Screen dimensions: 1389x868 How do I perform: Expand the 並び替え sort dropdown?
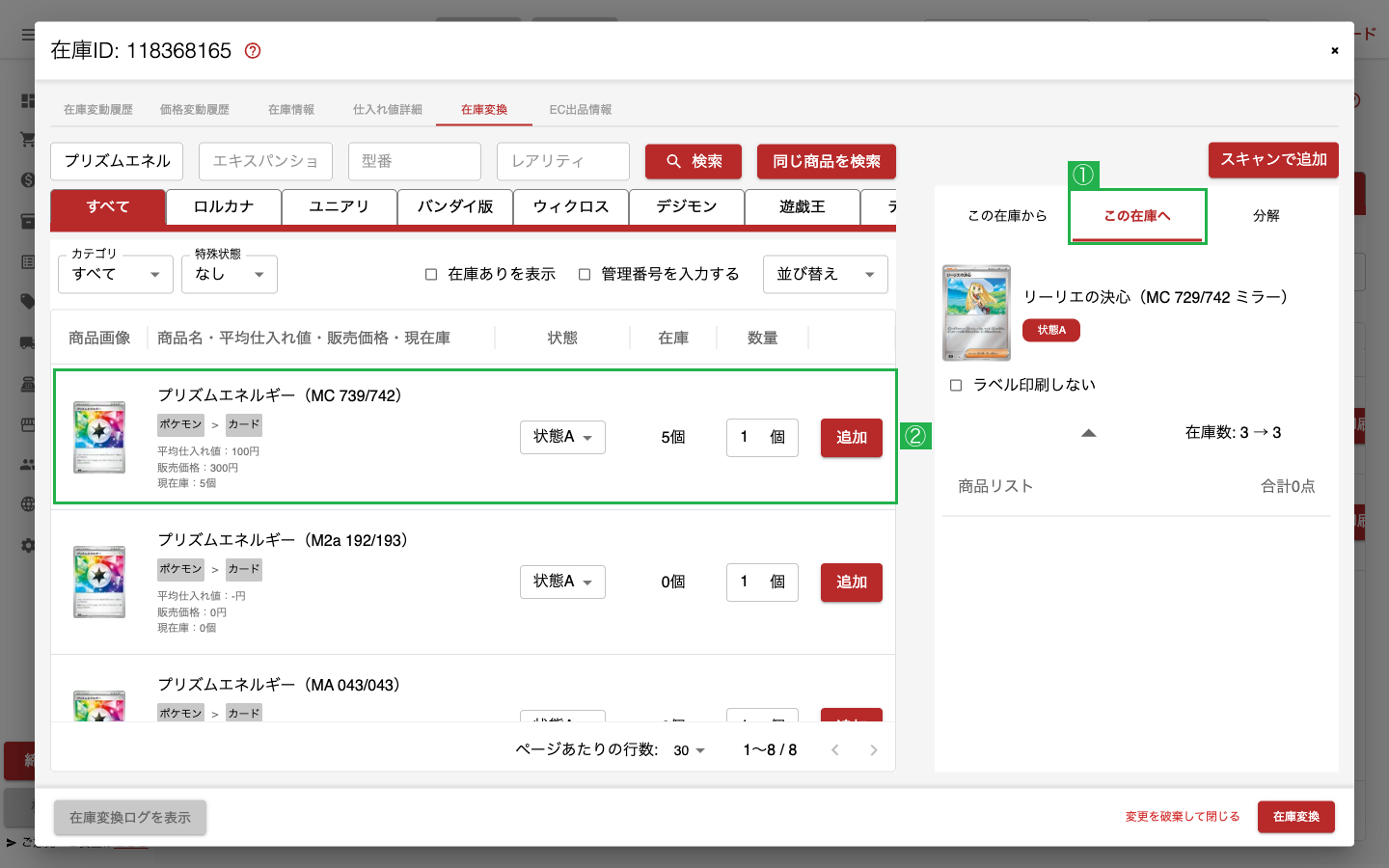pos(826,275)
